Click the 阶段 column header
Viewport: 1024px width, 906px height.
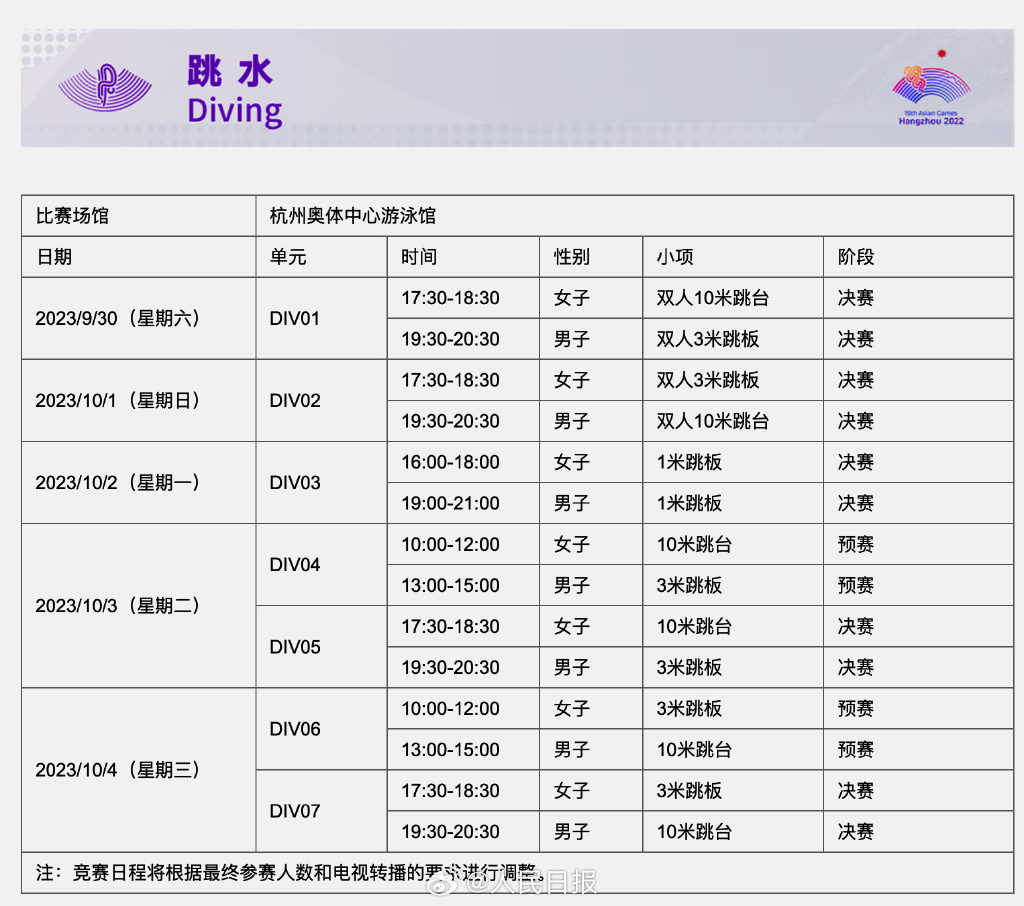[x=856, y=257]
